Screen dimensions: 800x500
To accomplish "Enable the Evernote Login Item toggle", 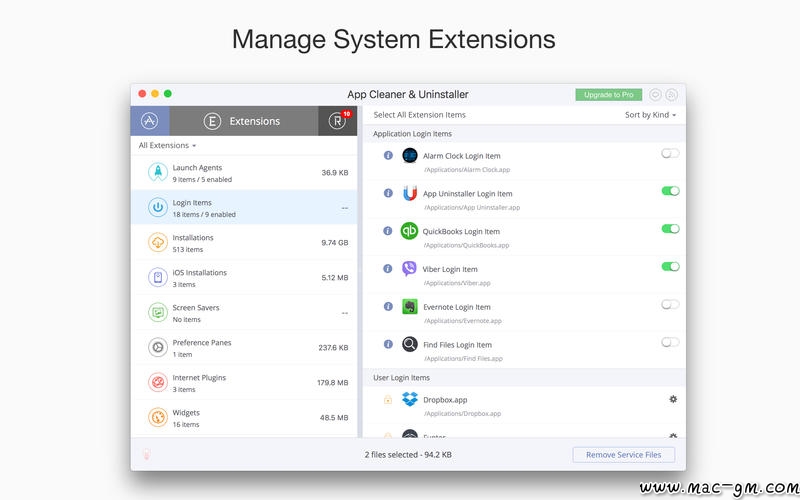I will [x=670, y=304].
